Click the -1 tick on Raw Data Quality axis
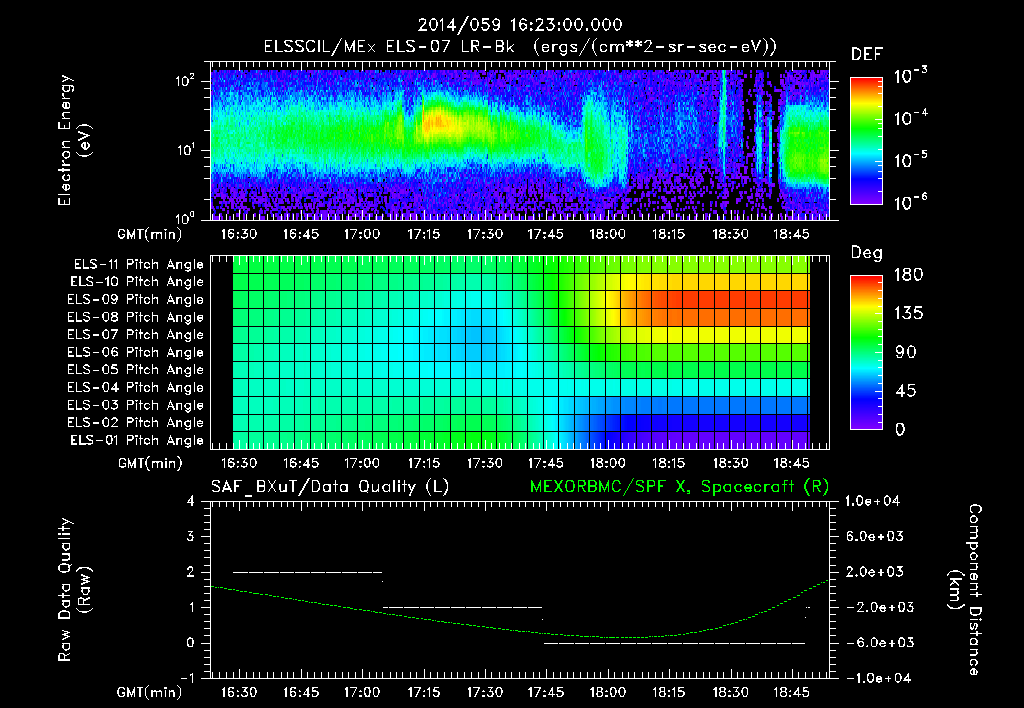This screenshot has width=1024, height=708. click(187, 678)
